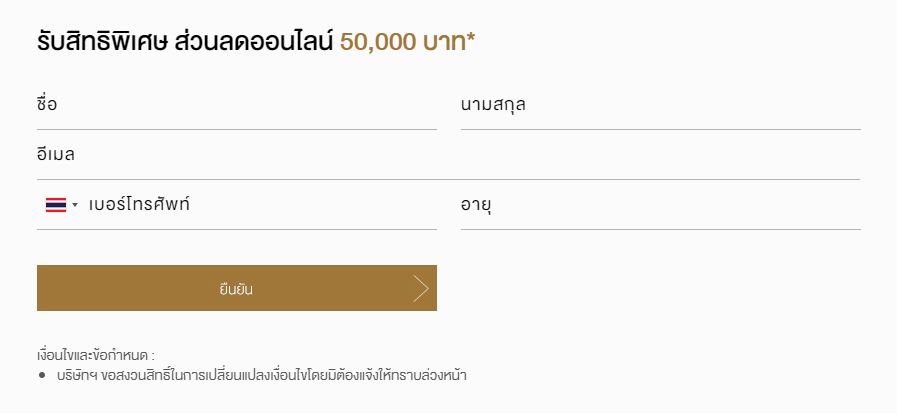Click the Thai flag country icon
Viewport: 897px width, 413px height.
pos(56,205)
